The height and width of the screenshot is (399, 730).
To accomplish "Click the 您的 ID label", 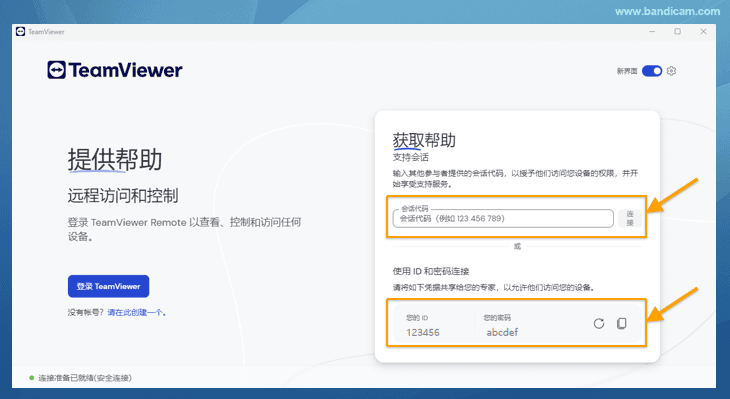I will [417, 318].
